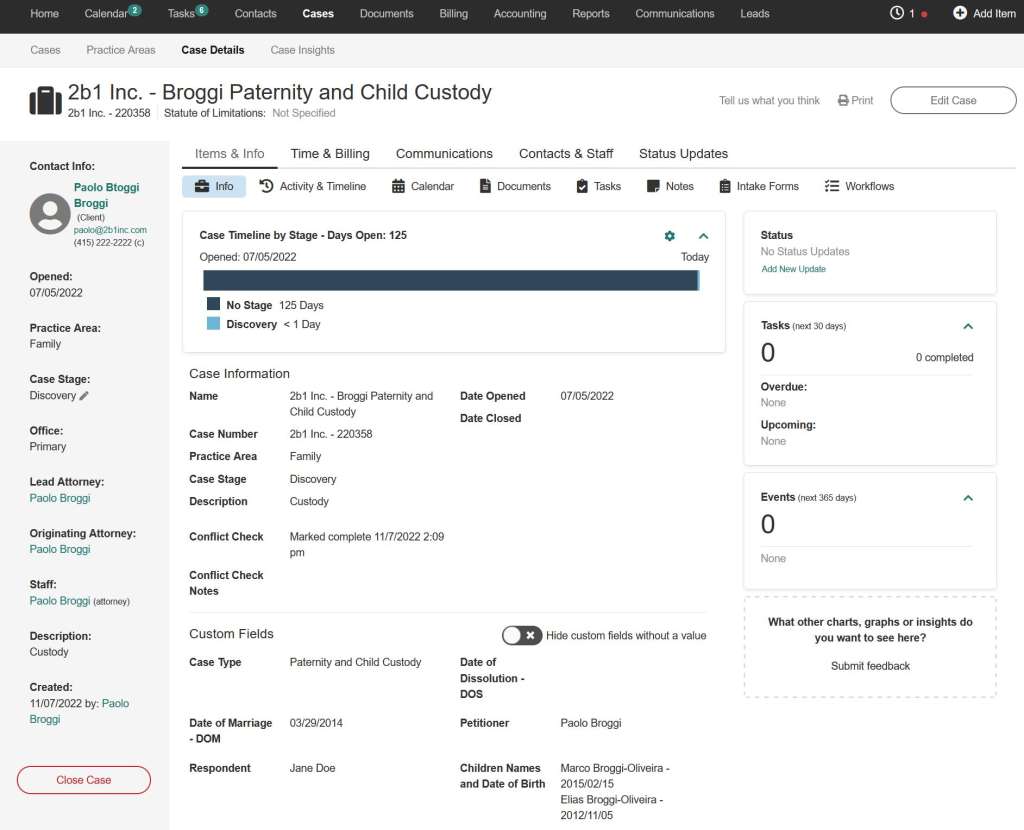Open the Intake Forms sub-tab

point(759,186)
